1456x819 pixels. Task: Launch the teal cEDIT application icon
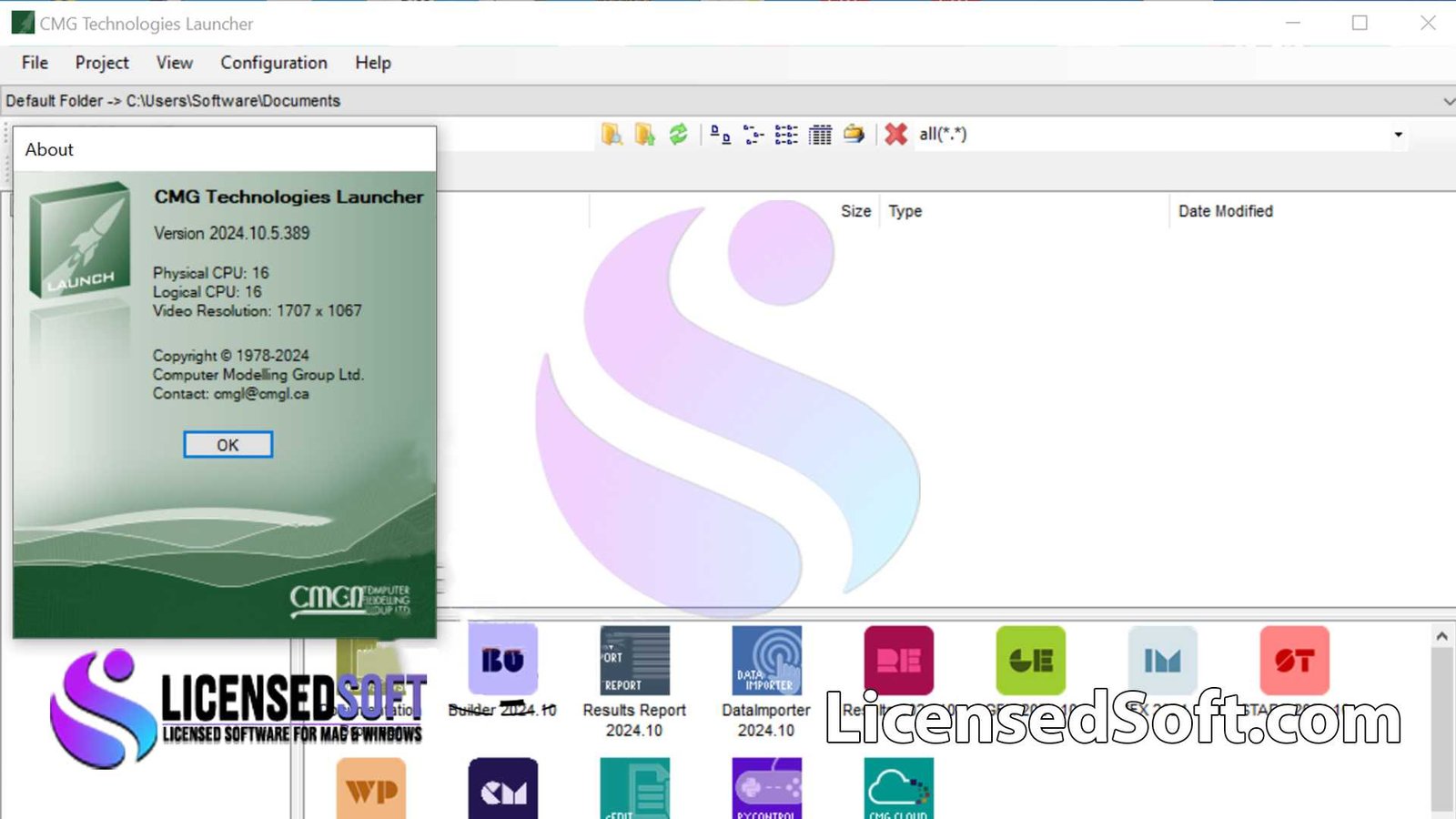pos(634,789)
